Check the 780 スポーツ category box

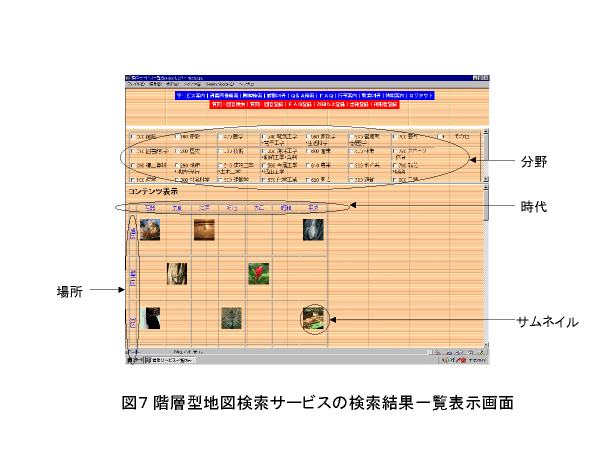coord(395,151)
